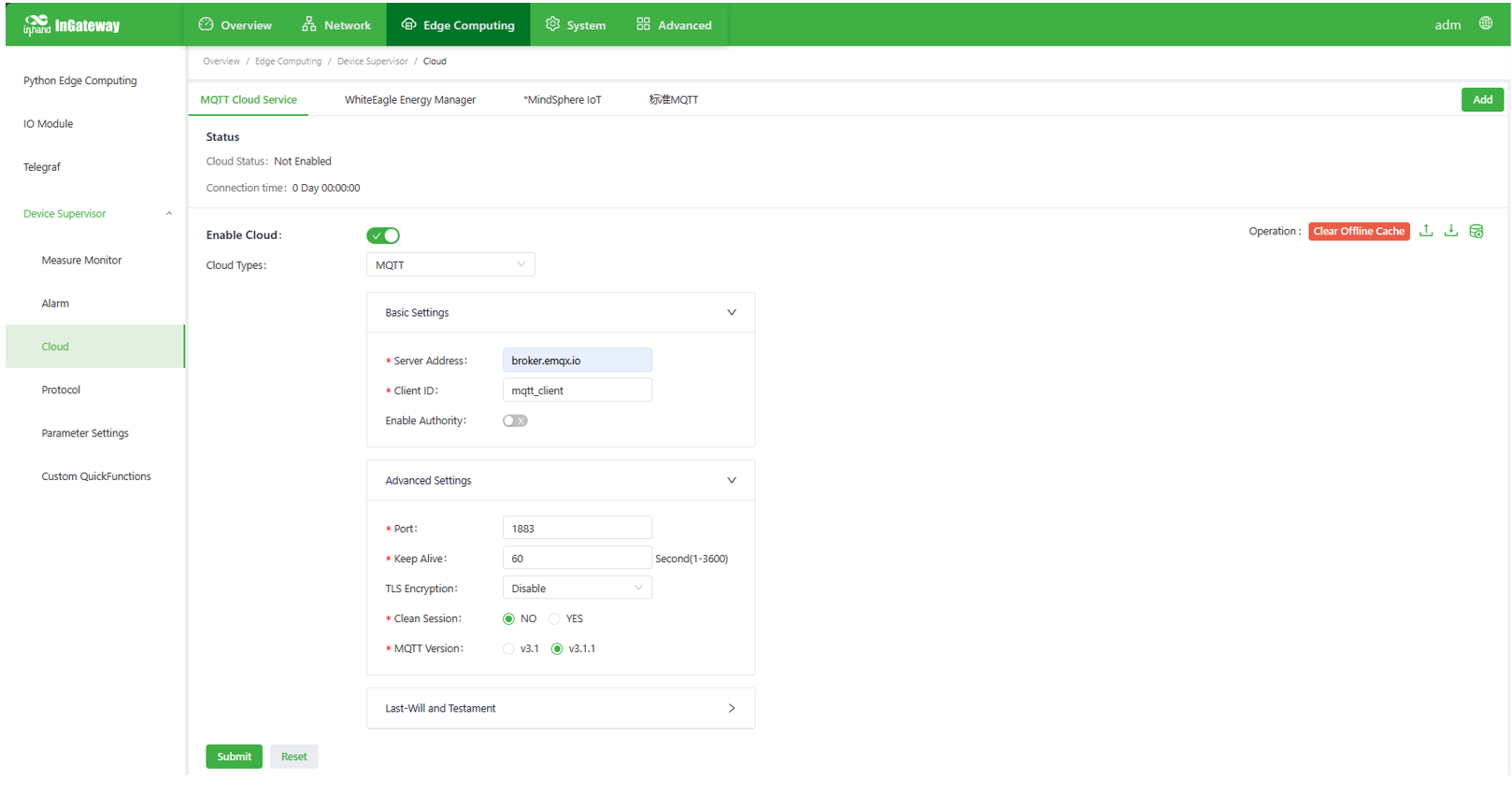Open the TLS Encryption dropdown
Image resolution: width=1512 pixels, height=793 pixels.
pyautogui.click(x=577, y=588)
